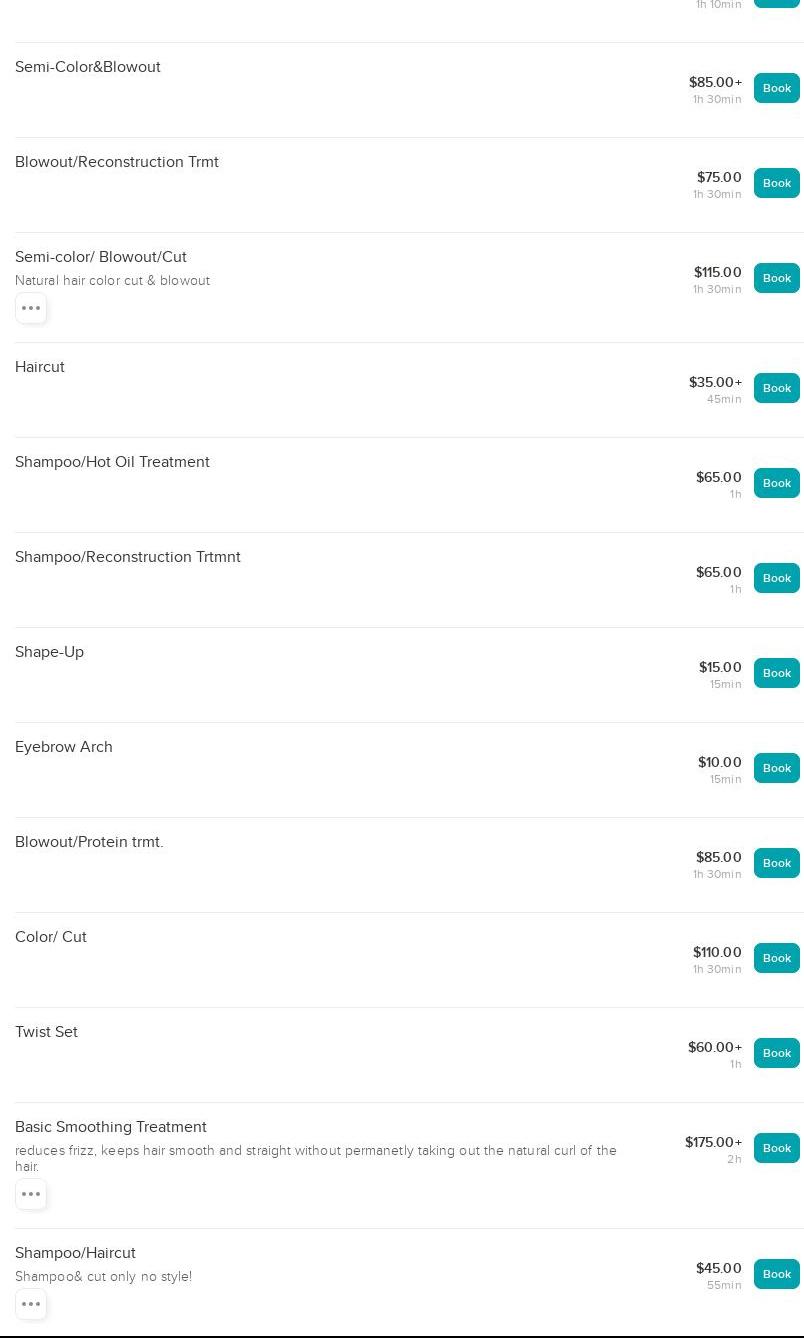
Task: Book the $35.00+ Haircut
Action: click(776, 388)
